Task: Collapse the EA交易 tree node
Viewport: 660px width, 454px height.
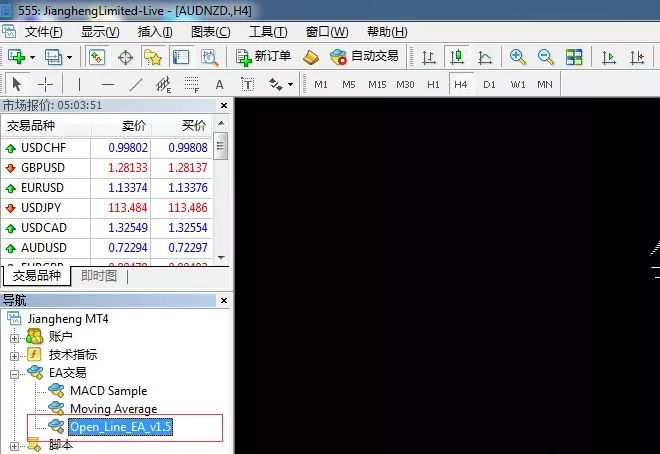Action: tap(14, 374)
